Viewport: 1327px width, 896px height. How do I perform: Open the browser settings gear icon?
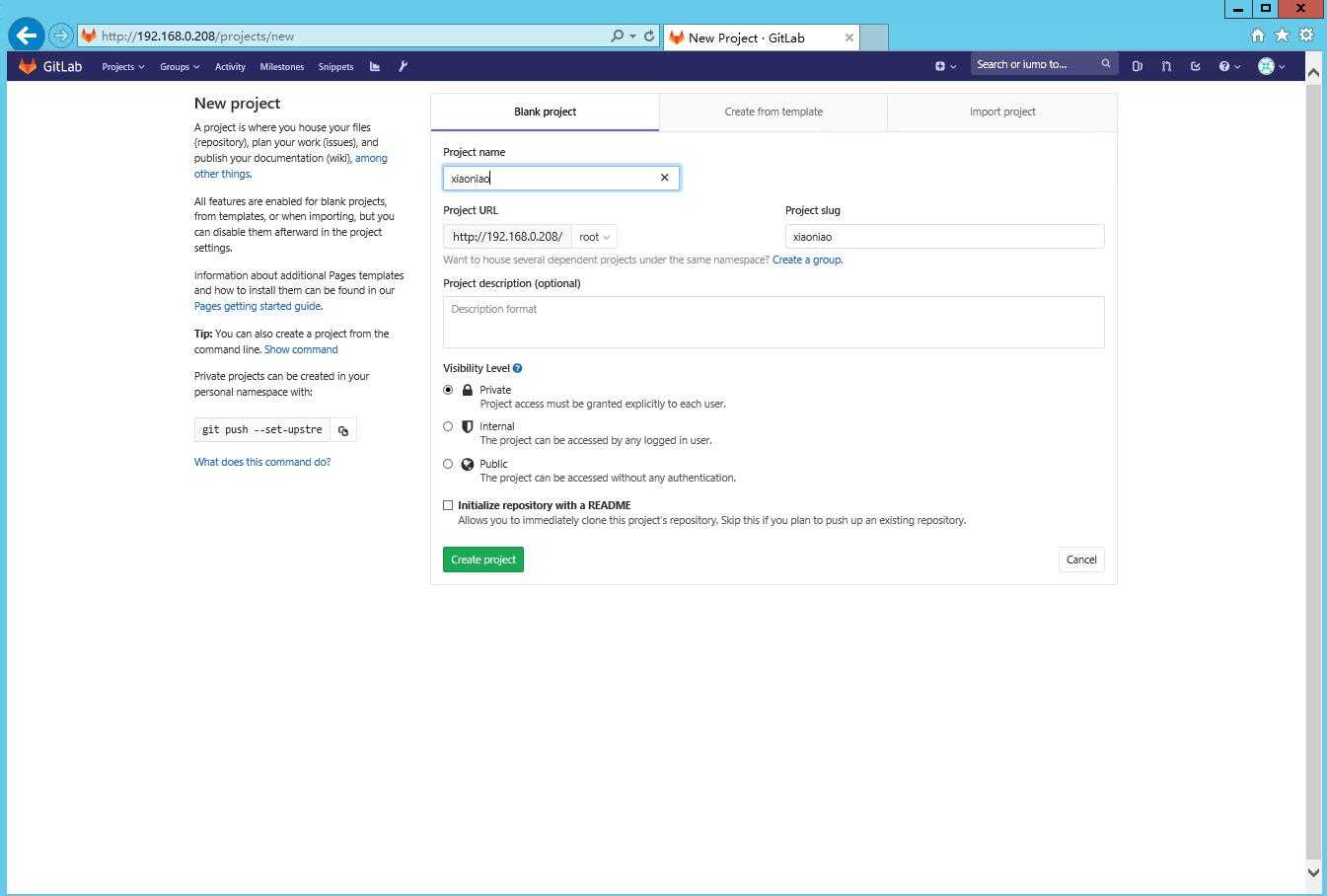pyautogui.click(x=1306, y=36)
